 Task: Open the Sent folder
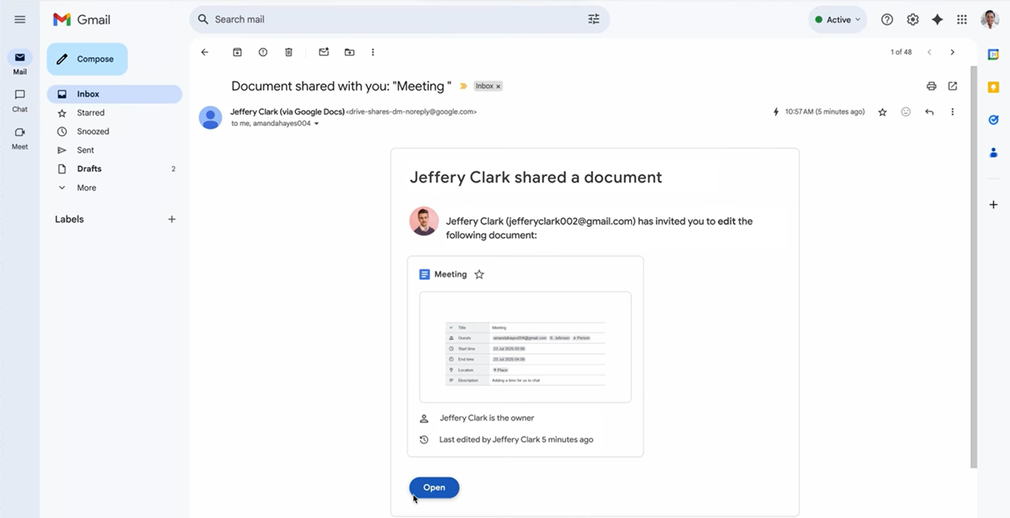pyautogui.click(x=85, y=150)
